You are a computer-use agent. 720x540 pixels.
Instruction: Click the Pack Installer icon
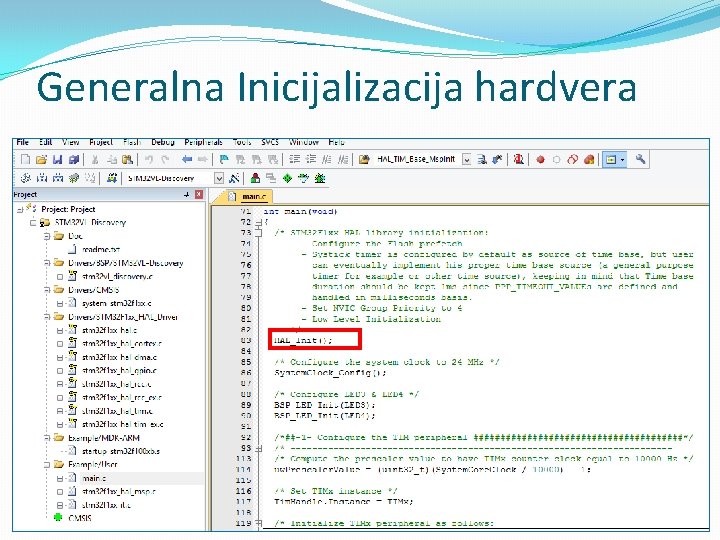(320, 178)
